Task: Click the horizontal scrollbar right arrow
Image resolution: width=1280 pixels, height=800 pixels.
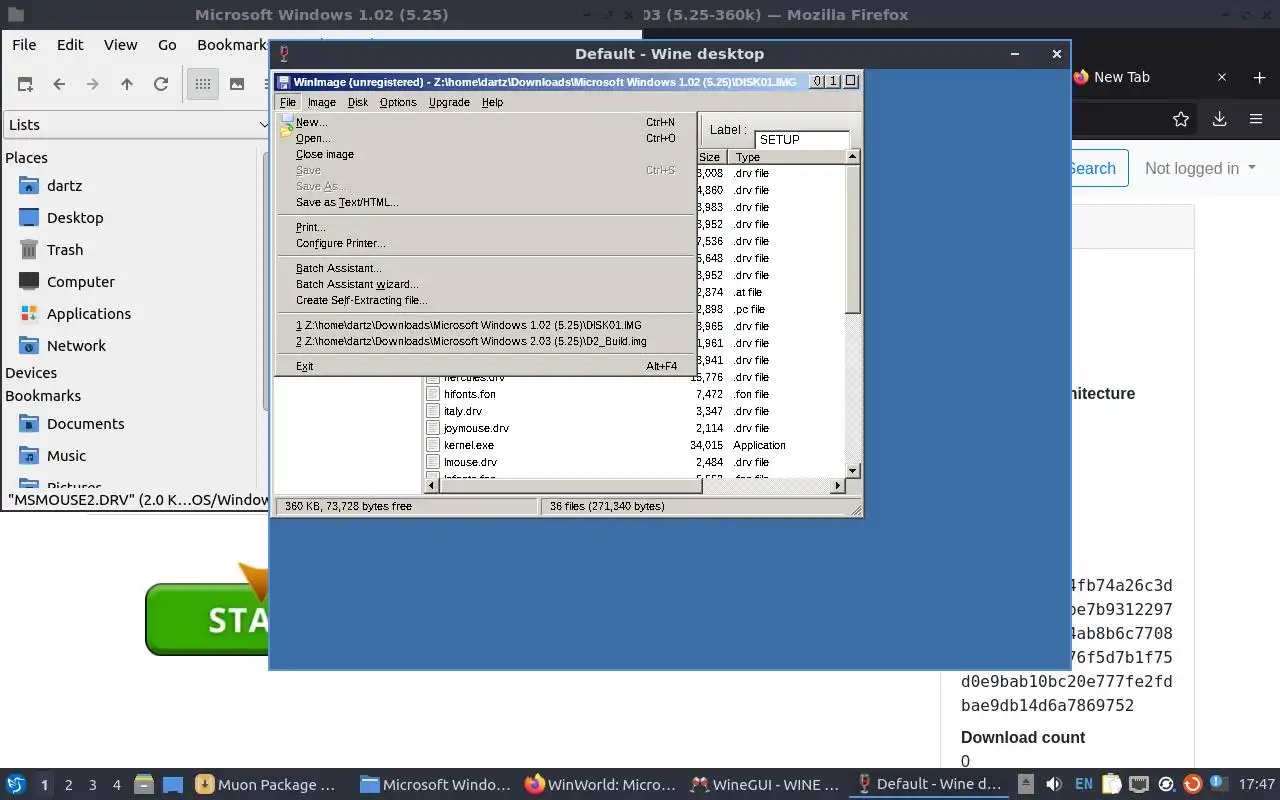Action: click(x=838, y=486)
